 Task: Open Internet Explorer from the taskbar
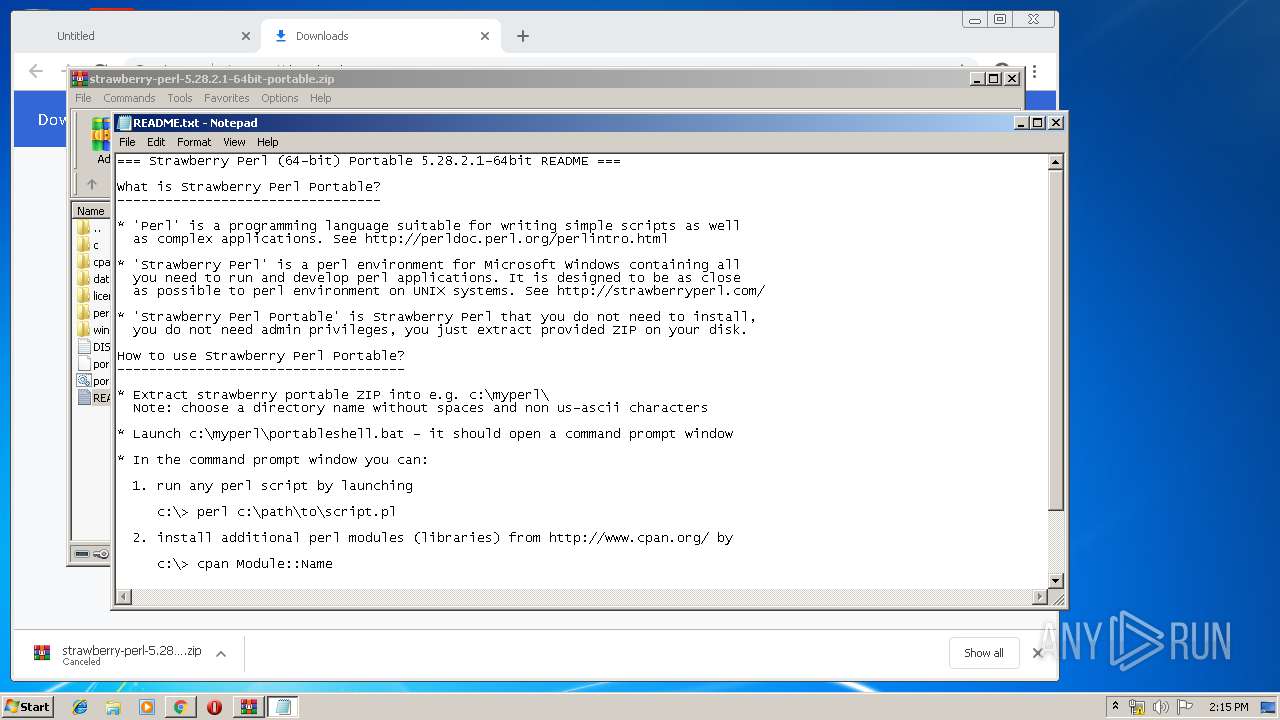pyautogui.click(x=80, y=707)
